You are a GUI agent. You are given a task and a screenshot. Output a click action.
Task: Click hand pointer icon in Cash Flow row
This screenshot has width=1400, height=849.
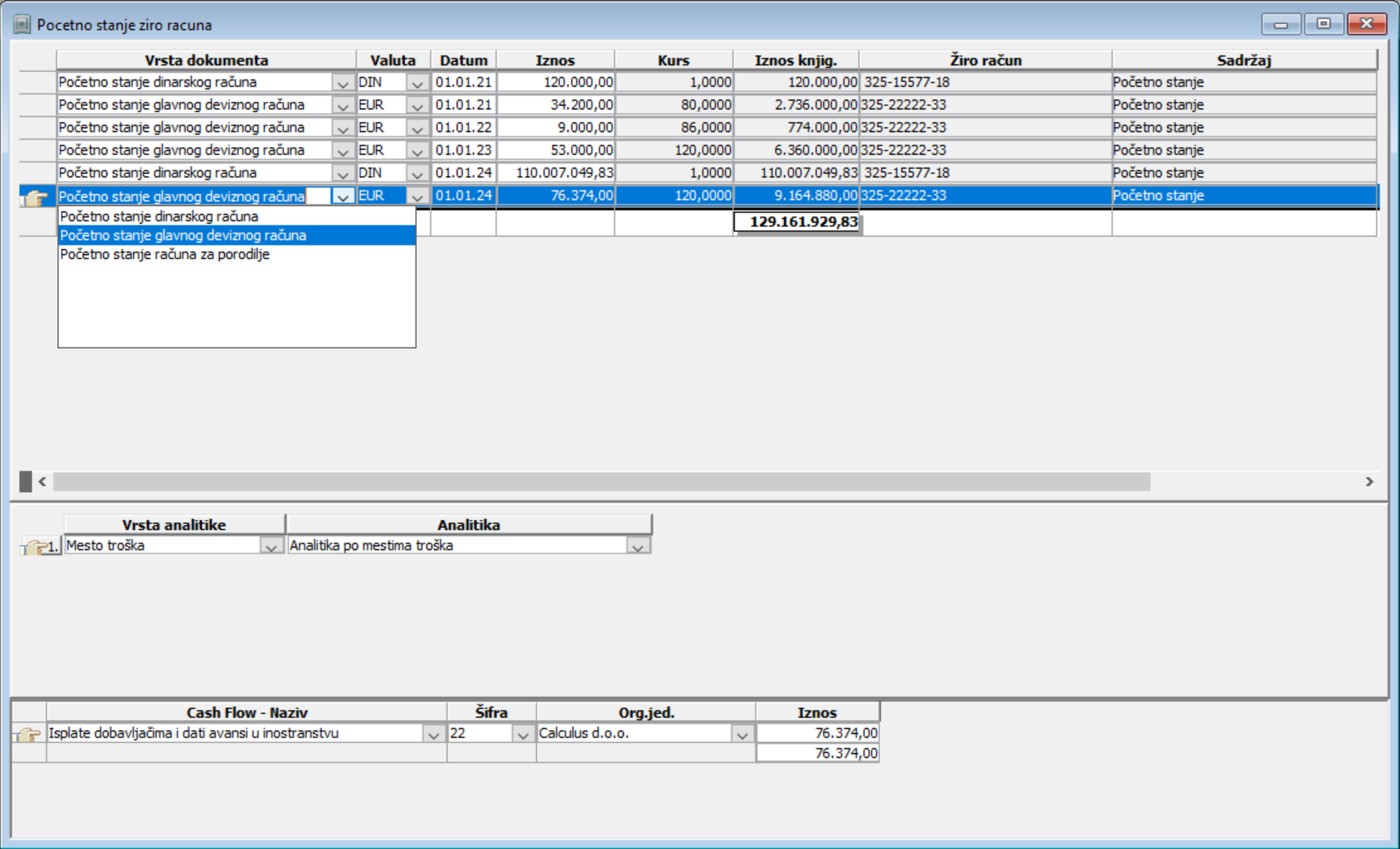click(28, 734)
